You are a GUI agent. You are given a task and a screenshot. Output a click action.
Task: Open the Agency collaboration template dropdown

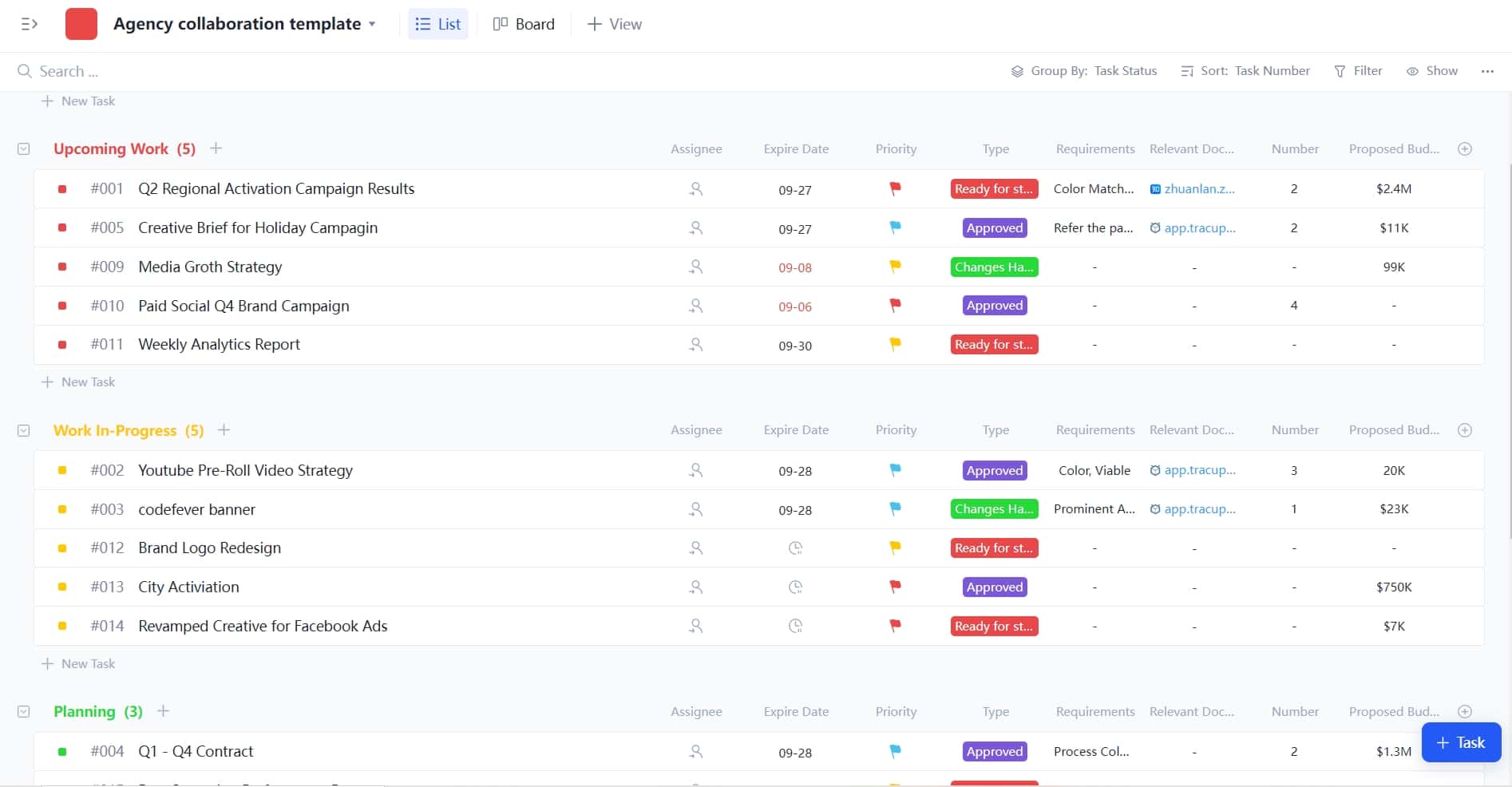click(x=372, y=24)
